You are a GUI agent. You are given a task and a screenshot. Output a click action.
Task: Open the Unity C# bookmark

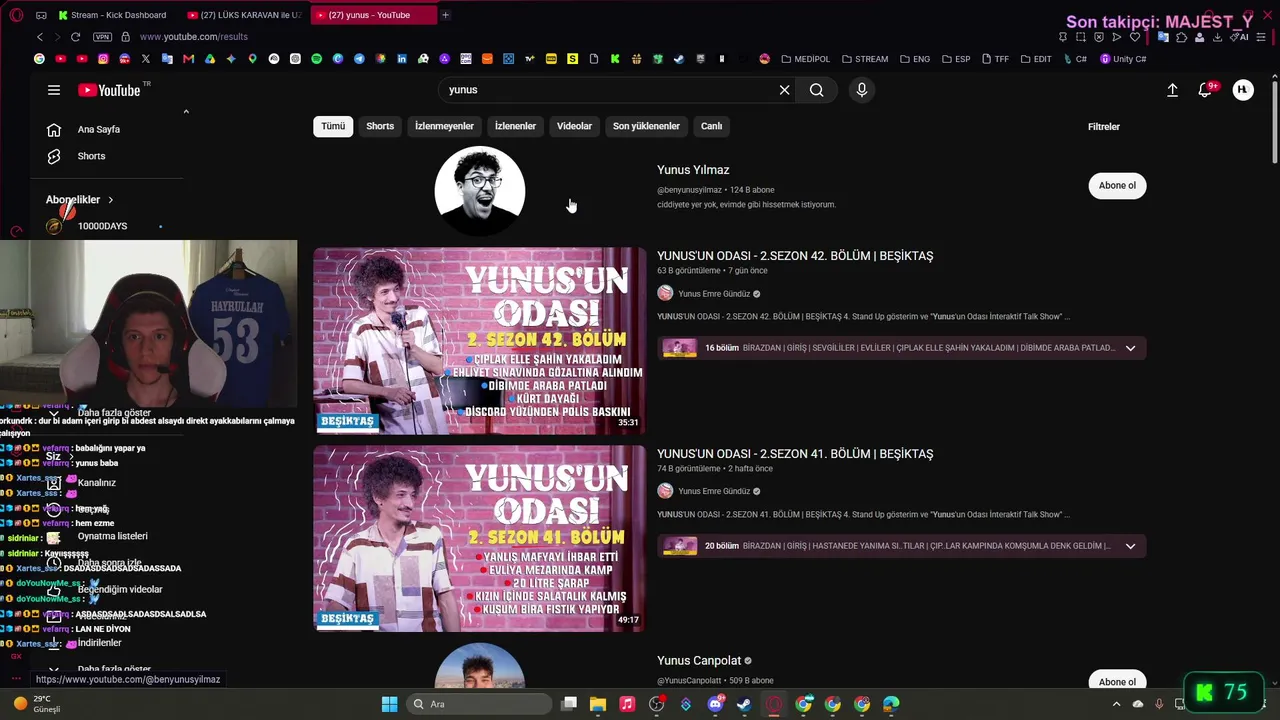point(1123,59)
